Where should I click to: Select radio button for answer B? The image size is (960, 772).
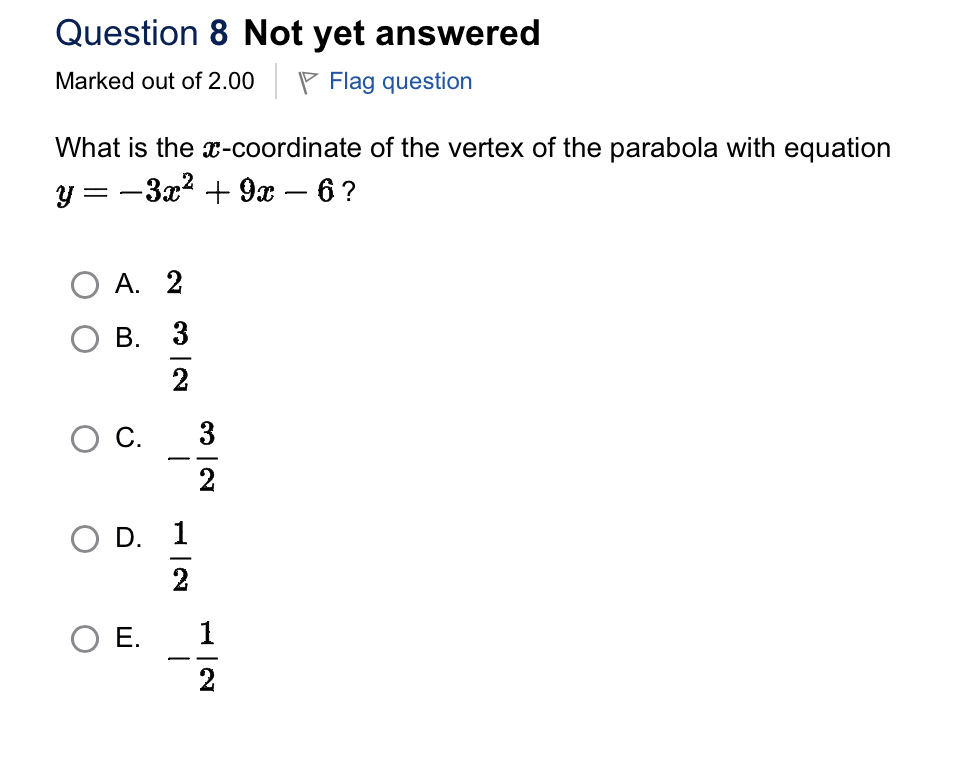tap(85, 340)
